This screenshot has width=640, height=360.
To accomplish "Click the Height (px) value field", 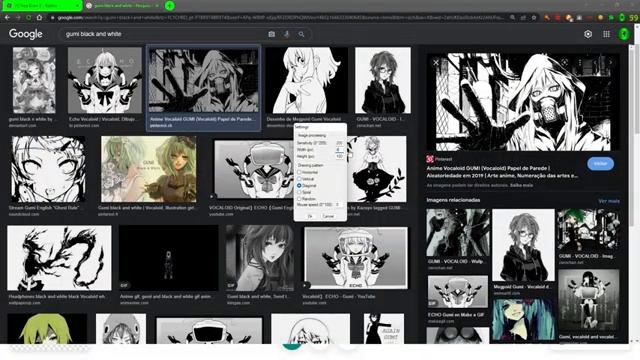I will pos(339,156).
